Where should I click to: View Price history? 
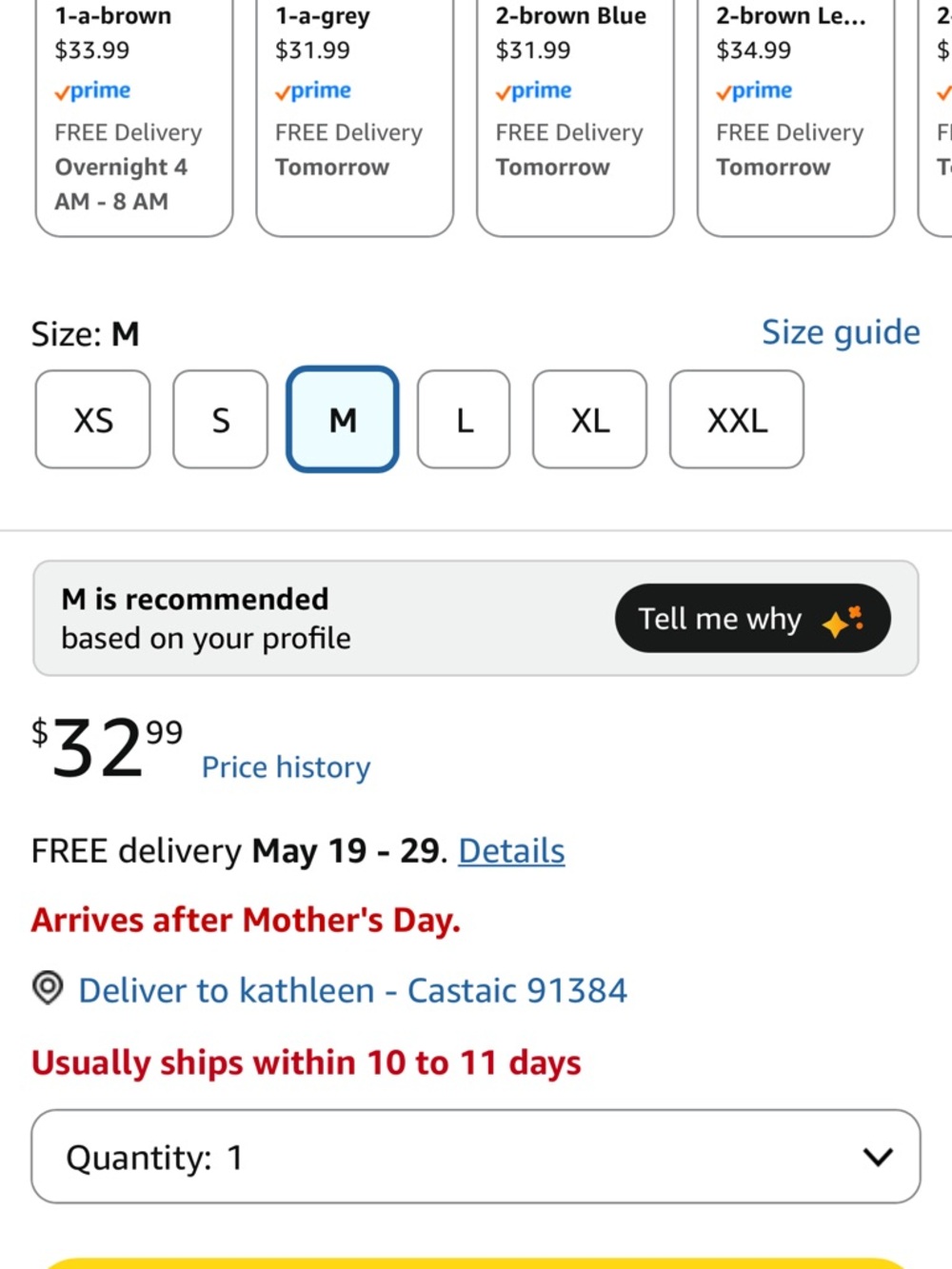(x=286, y=767)
